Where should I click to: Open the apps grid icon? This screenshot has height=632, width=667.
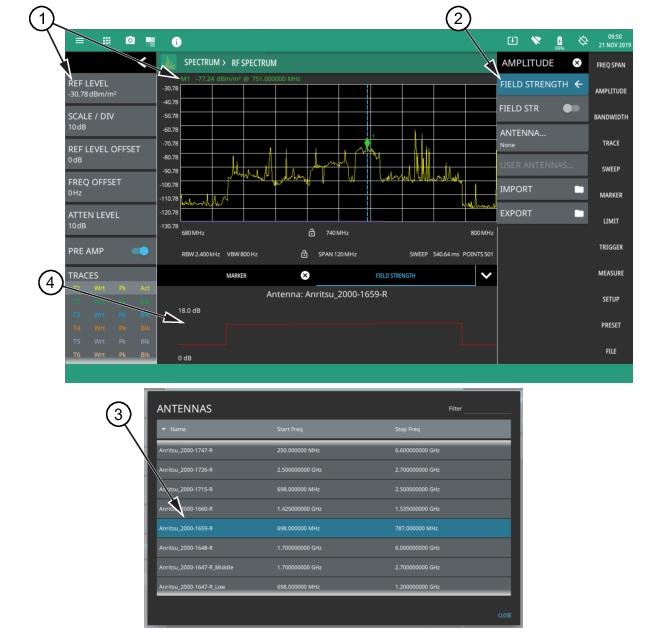[107, 42]
